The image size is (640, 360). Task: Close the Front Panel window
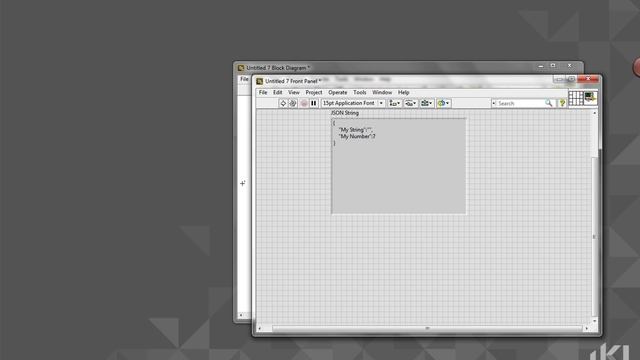tap(588, 78)
